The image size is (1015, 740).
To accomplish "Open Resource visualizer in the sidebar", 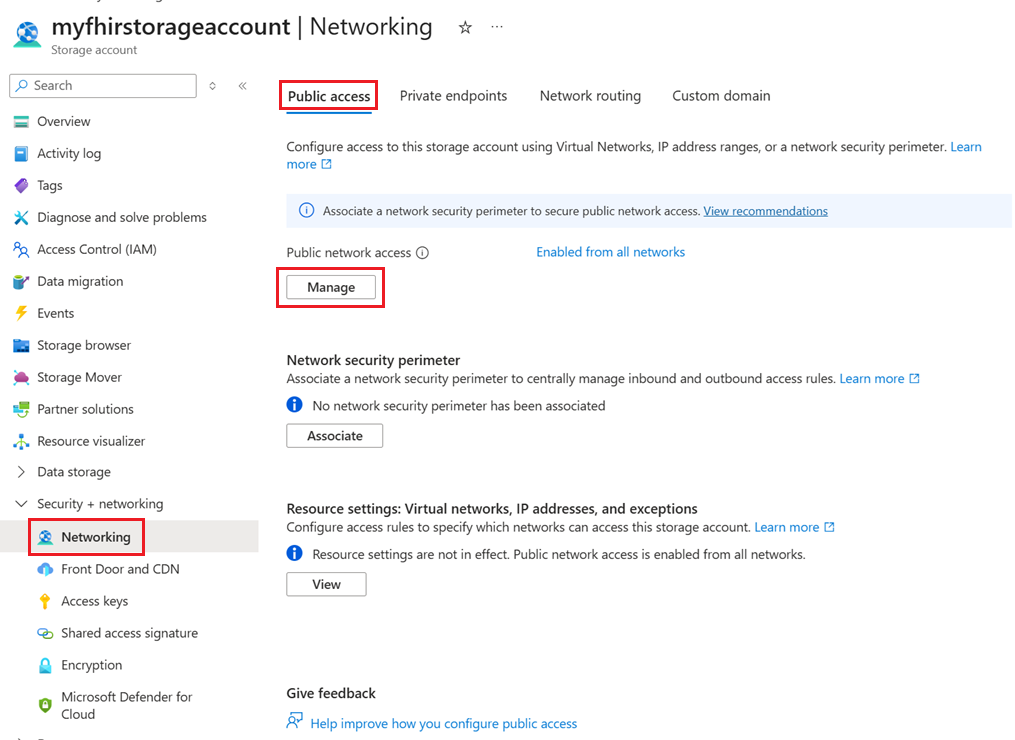I will [x=91, y=442].
